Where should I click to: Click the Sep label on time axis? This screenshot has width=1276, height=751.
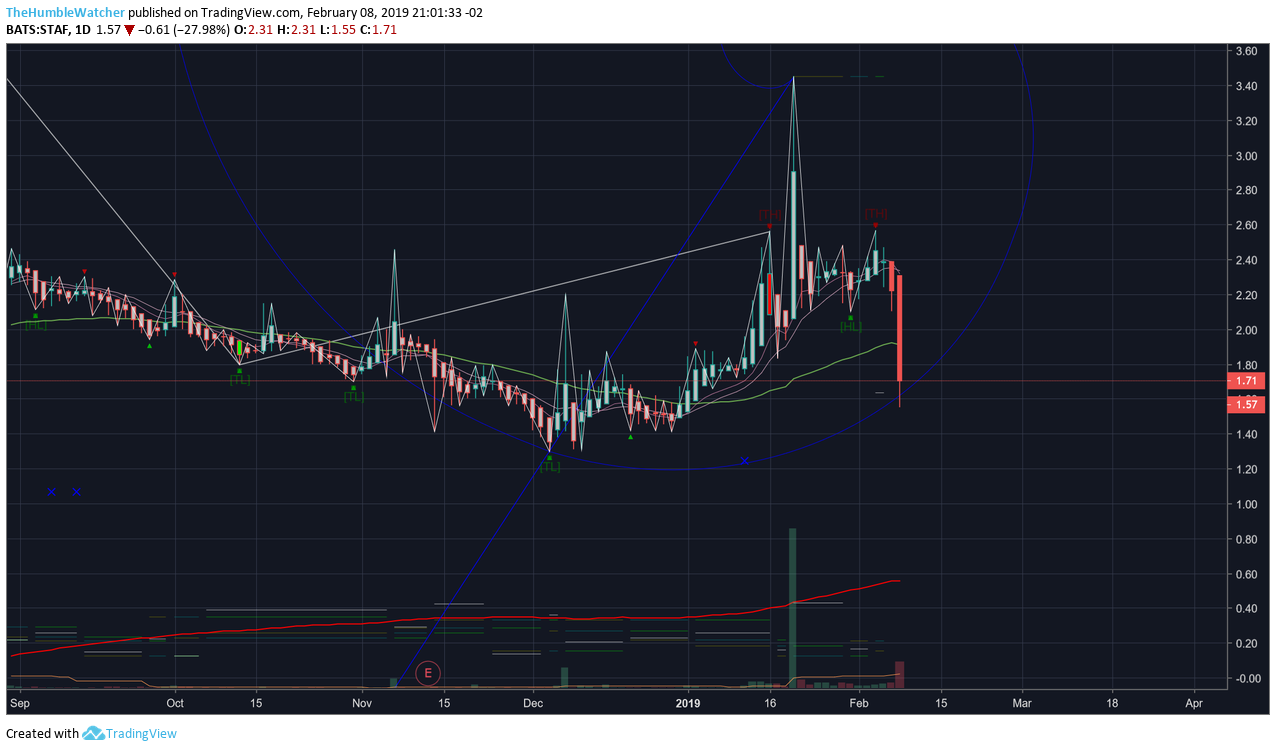point(20,703)
